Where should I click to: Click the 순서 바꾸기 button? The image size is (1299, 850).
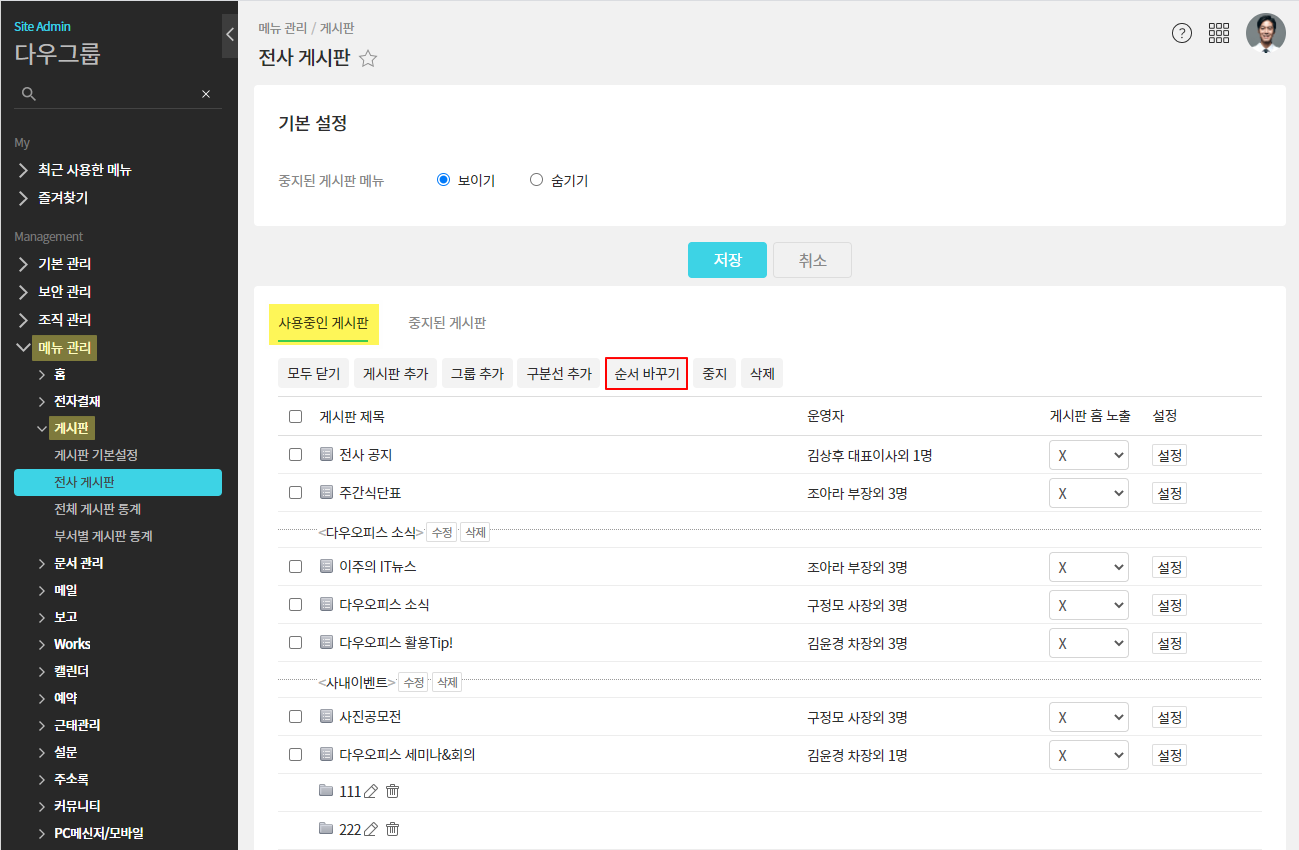click(x=646, y=374)
